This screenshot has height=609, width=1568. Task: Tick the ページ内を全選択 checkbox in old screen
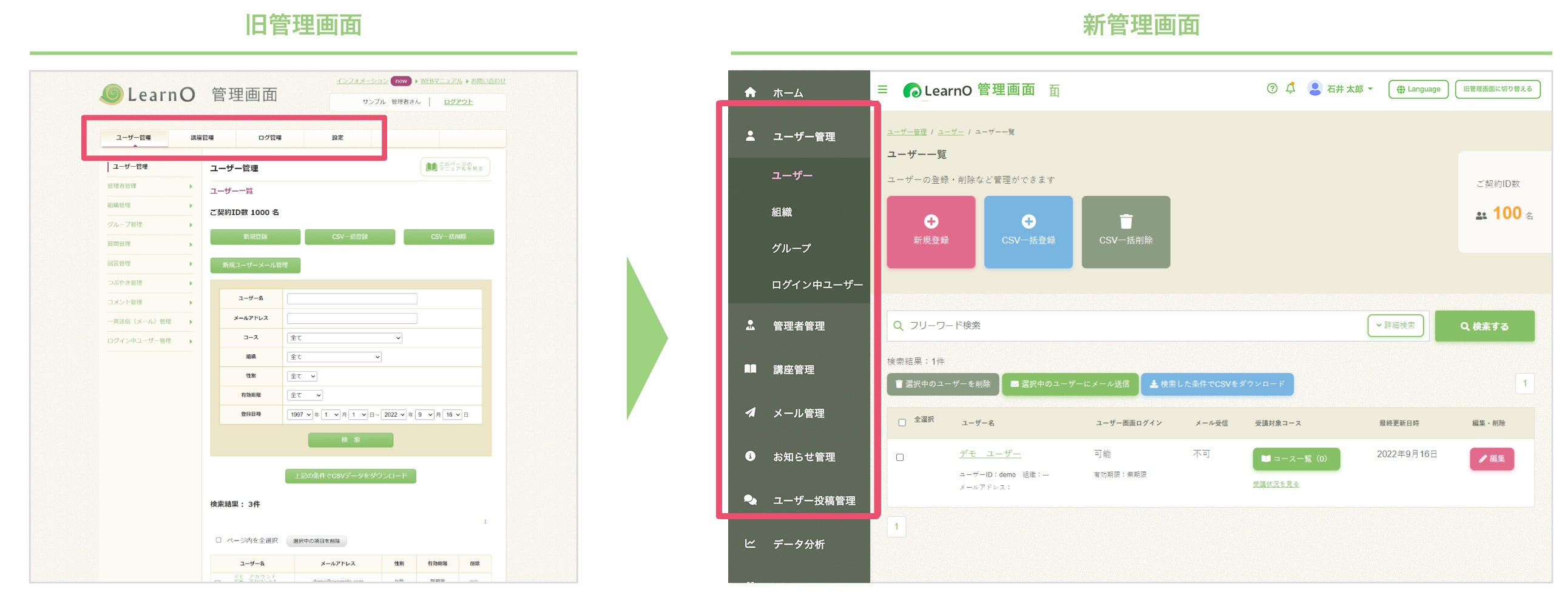[x=218, y=540]
